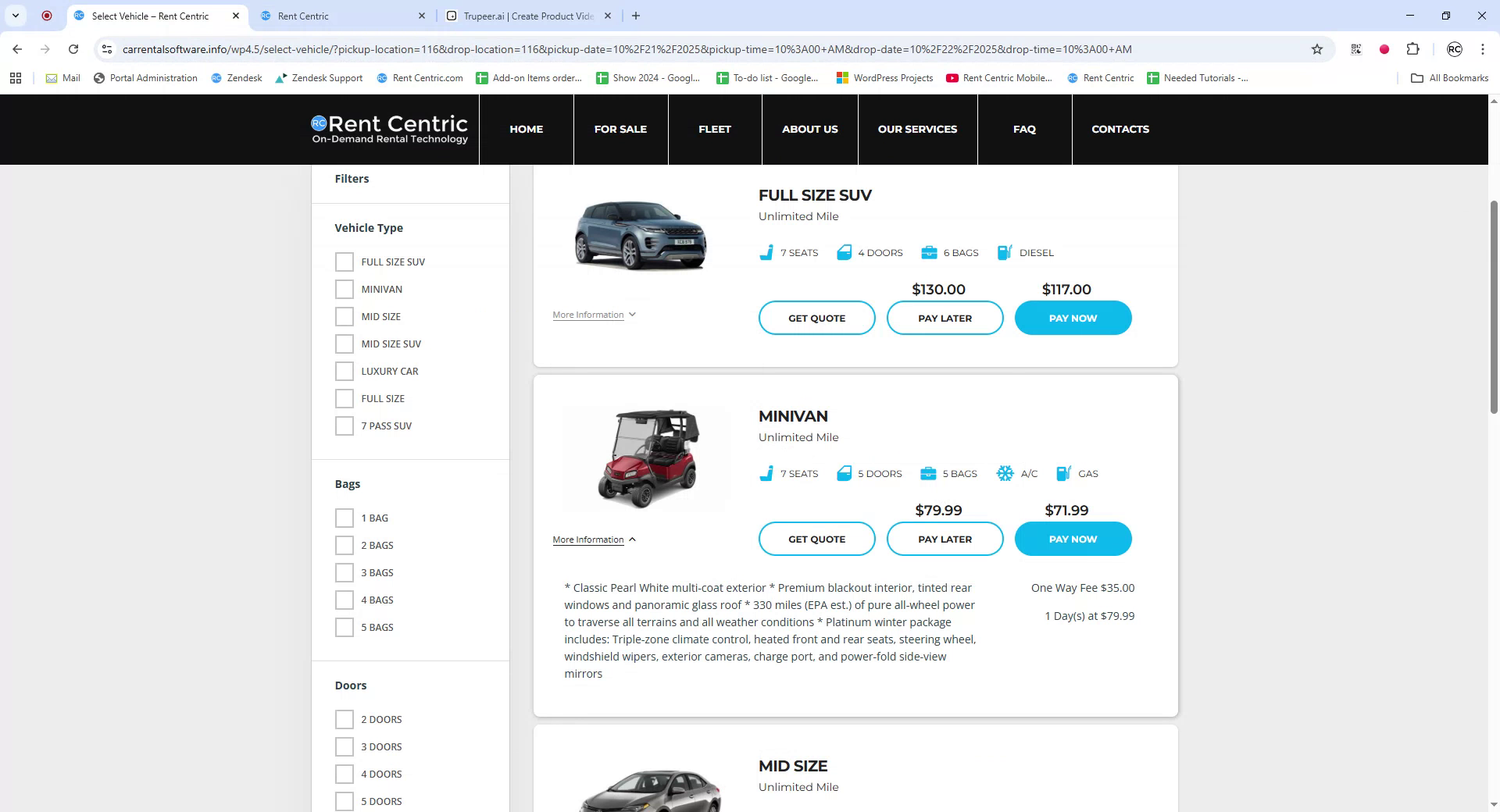This screenshot has width=1500, height=812.
Task: Open Chrome's three-dot menu
Action: coord(1482,49)
